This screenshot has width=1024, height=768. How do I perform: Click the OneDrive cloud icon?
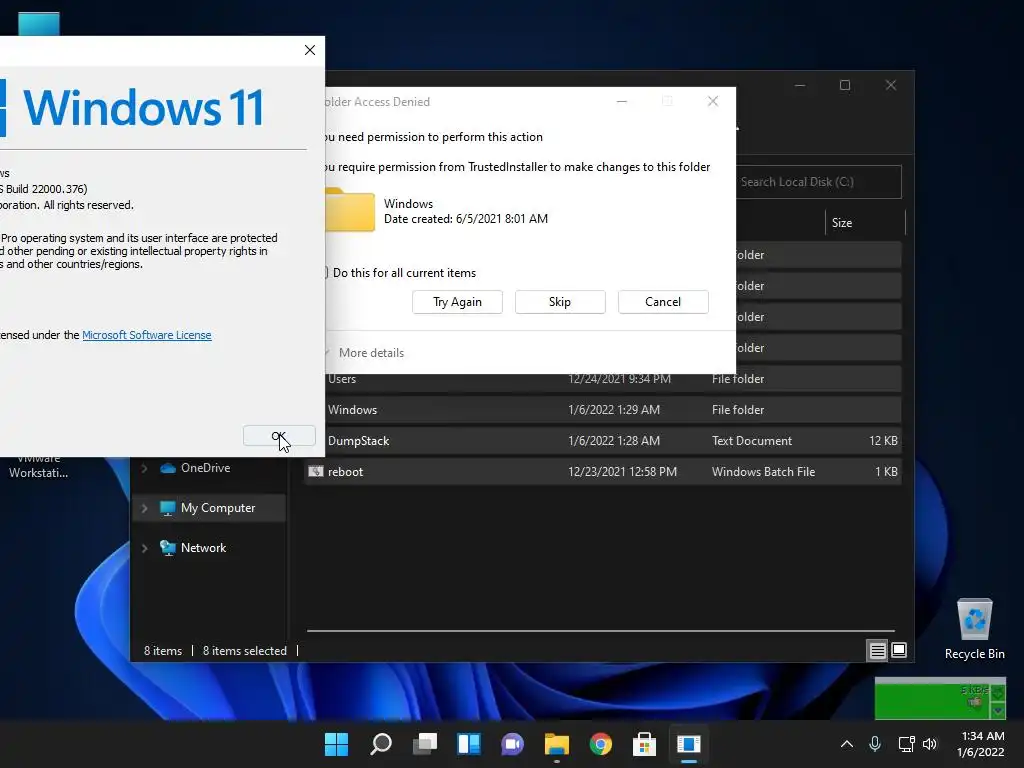[168, 468]
